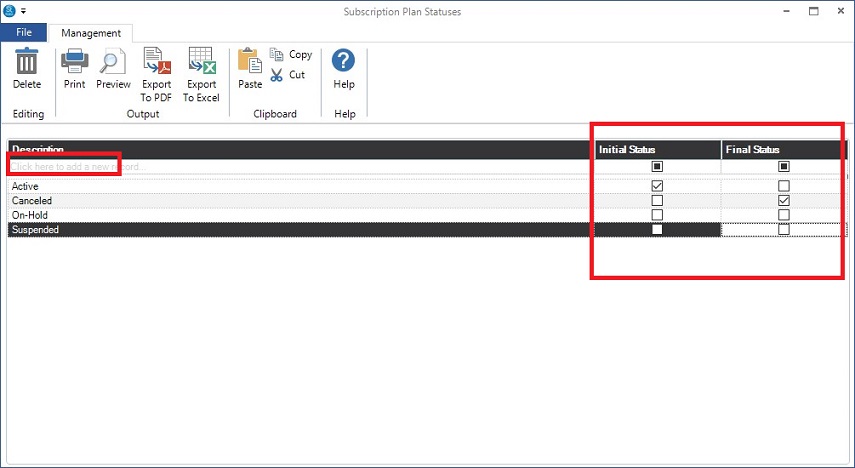Click the Copy icon in Clipboard group
The height and width of the screenshot is (468, 855).
(x=278, y=55)
